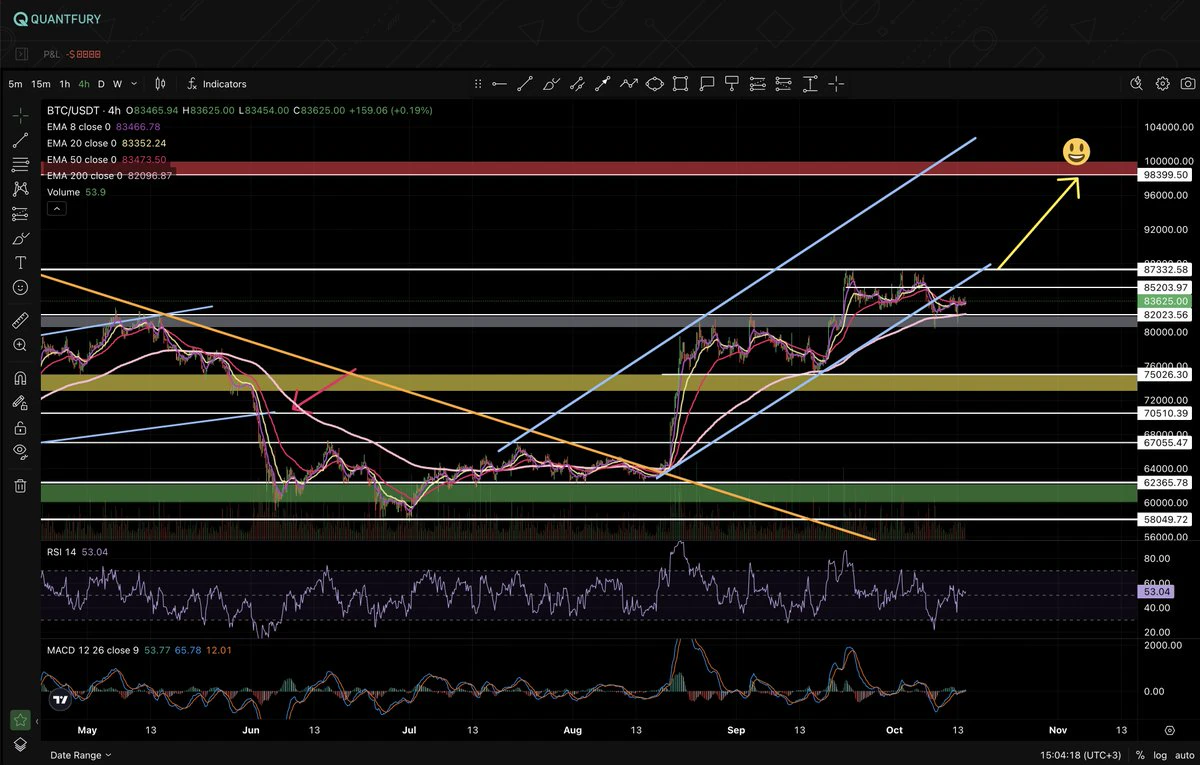Open the Date Range dropdown
Image resolution: width=1200 pixels, height=765 pixels.
click(81, 756)
